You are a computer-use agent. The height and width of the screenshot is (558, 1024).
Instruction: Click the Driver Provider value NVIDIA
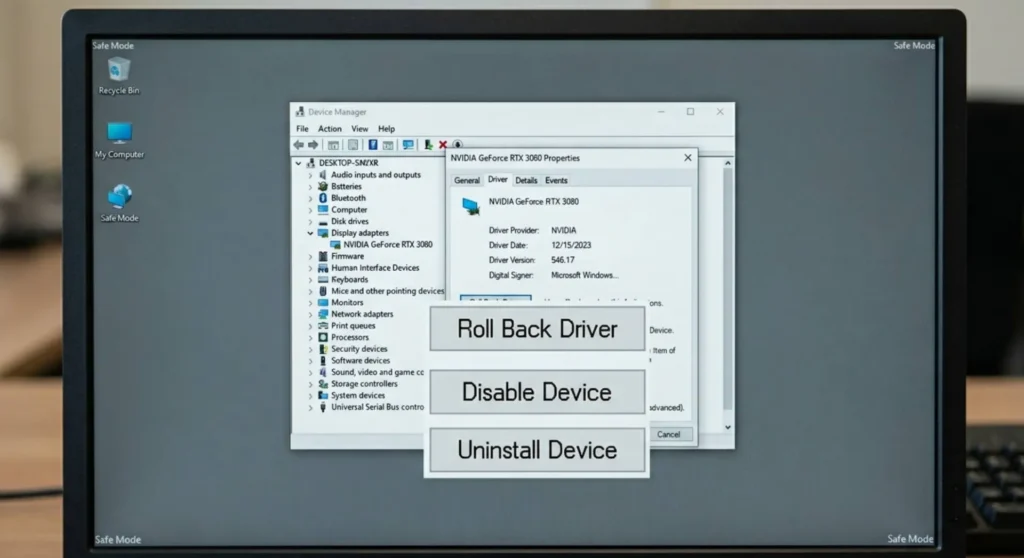(x=564, y=231)
